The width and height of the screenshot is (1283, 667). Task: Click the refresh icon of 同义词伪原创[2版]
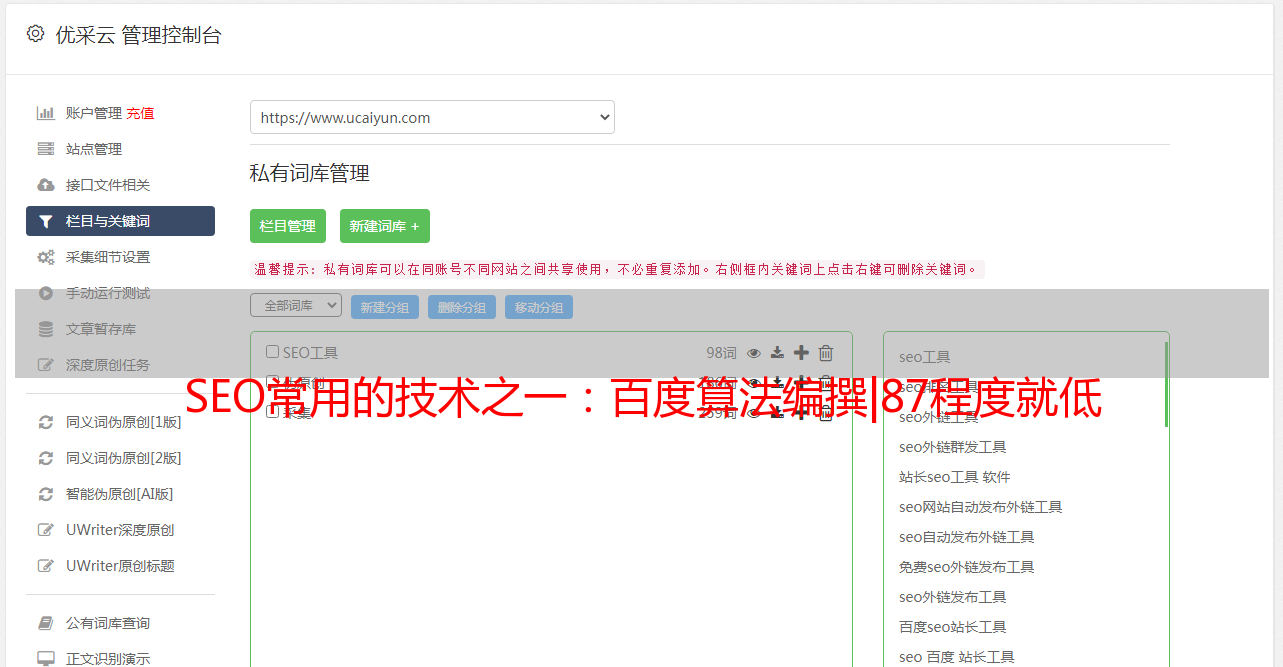click(46, 458)
